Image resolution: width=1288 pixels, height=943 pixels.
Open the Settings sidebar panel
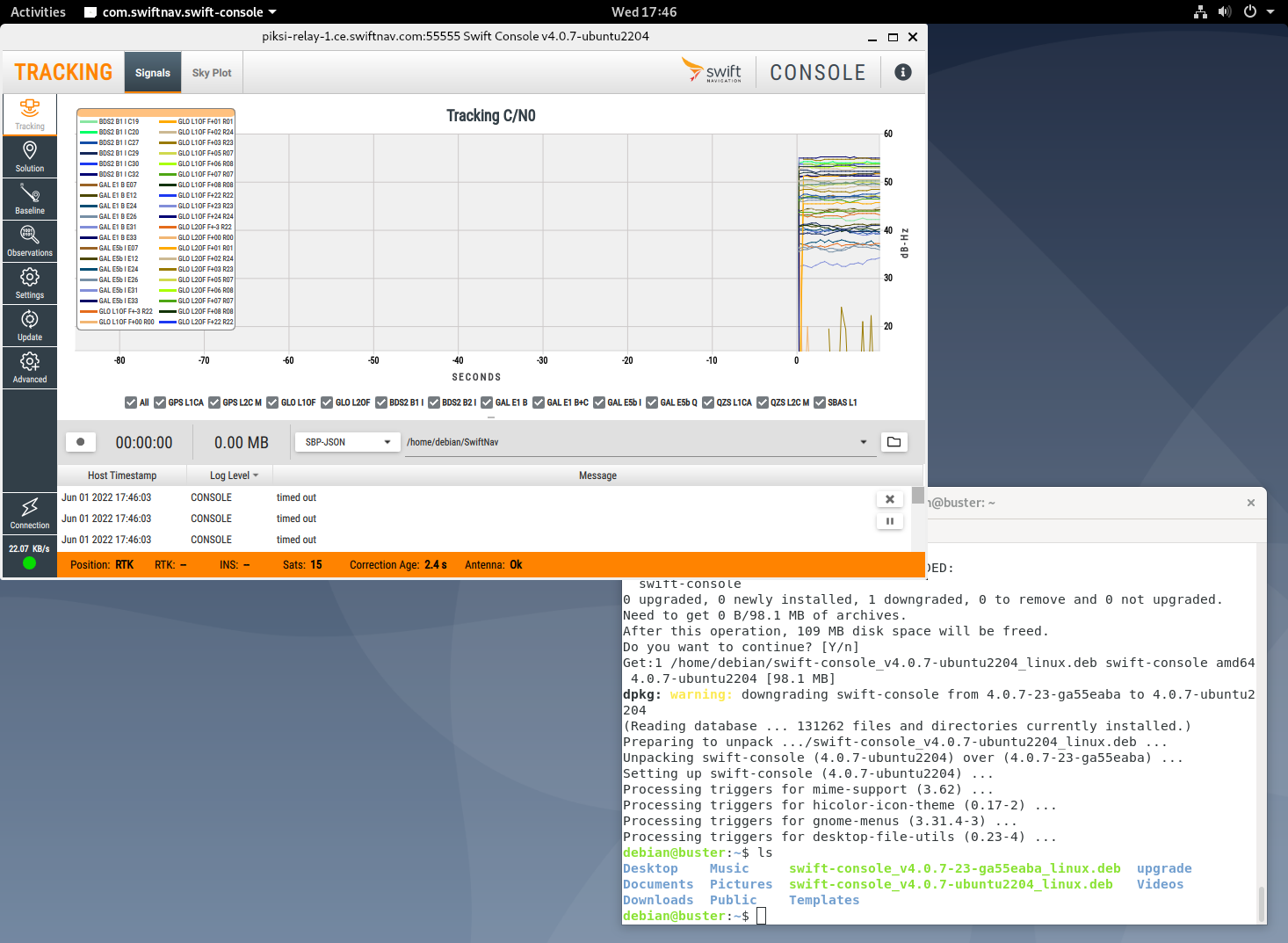[30, 283]
